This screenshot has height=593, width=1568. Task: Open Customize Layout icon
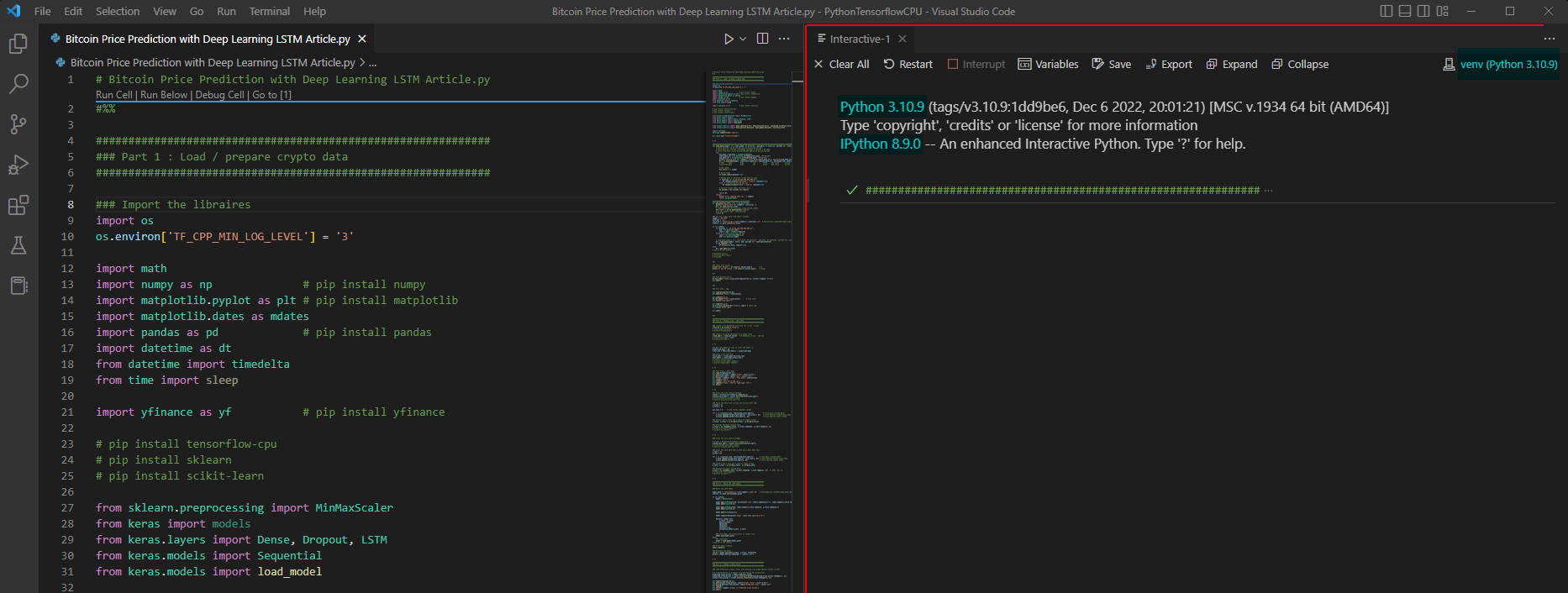point(1443,11)
